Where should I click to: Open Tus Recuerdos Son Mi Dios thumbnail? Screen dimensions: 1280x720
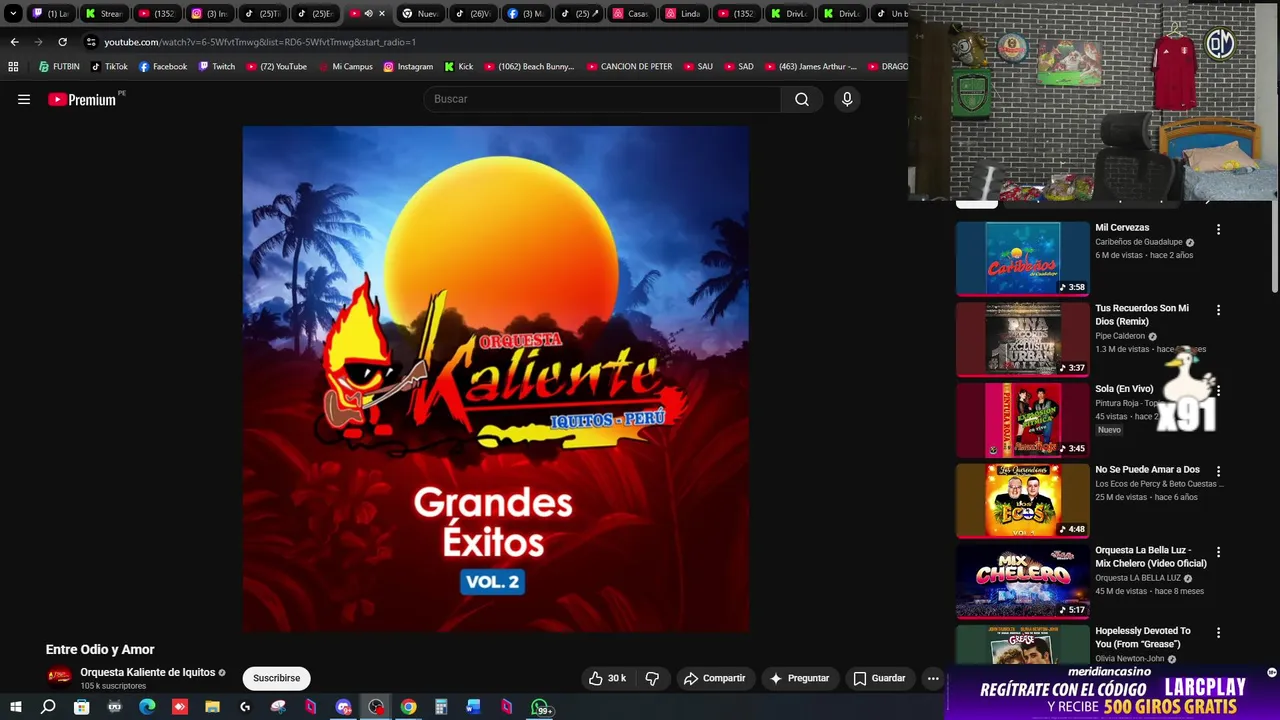[x=1023, y=339]
